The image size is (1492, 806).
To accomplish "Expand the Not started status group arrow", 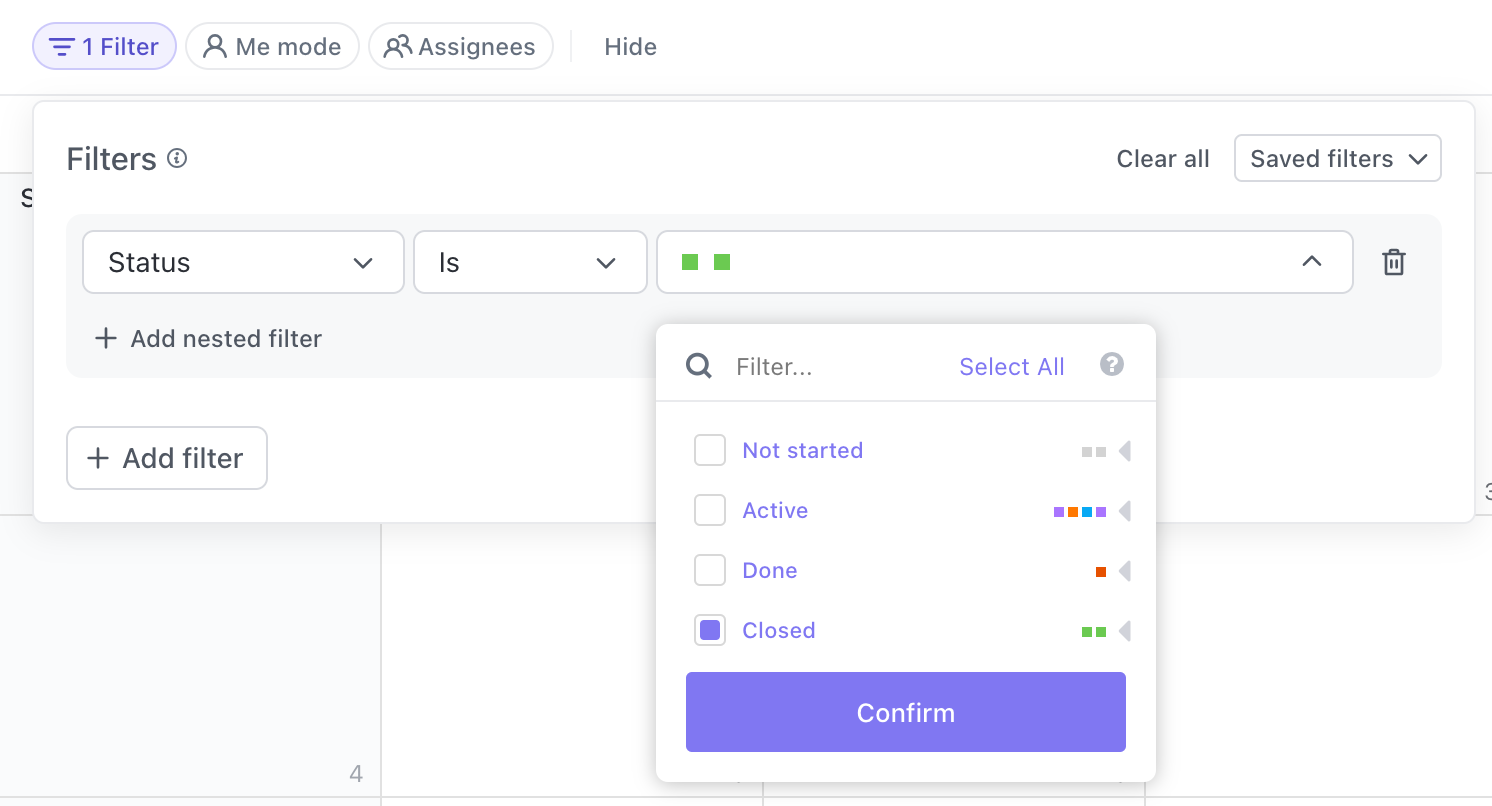I will [1125, 451].
